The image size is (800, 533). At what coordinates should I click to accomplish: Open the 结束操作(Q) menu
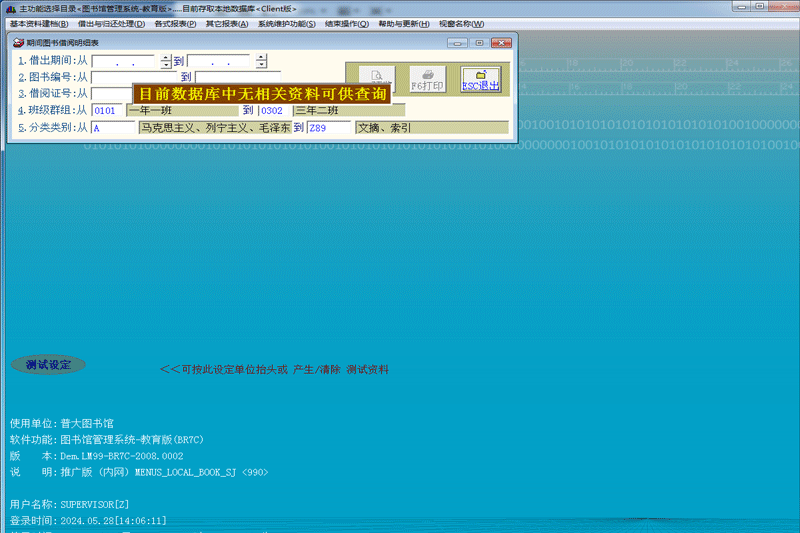tap(346, 24)
